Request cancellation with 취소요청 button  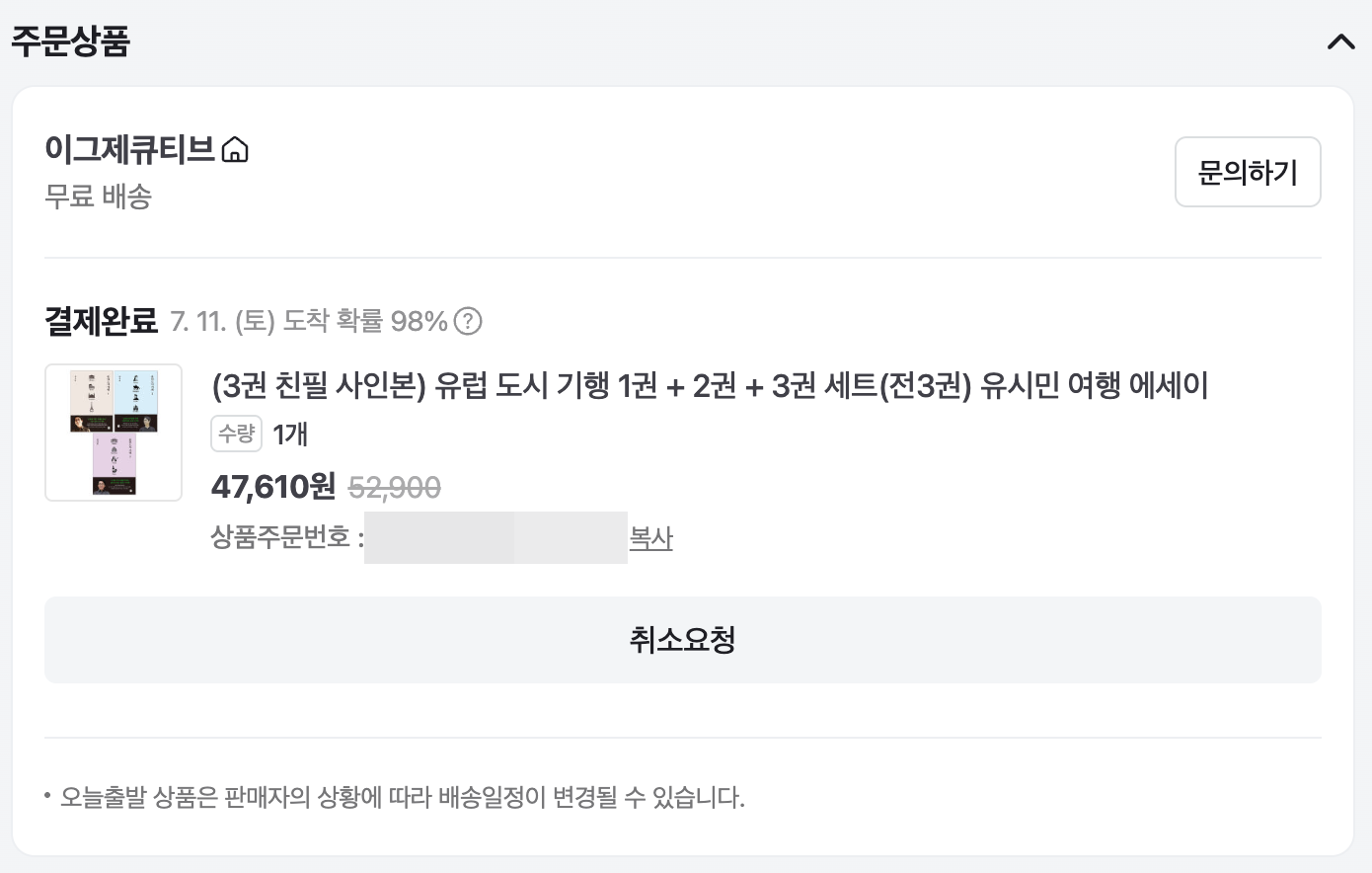click(683, 640)
